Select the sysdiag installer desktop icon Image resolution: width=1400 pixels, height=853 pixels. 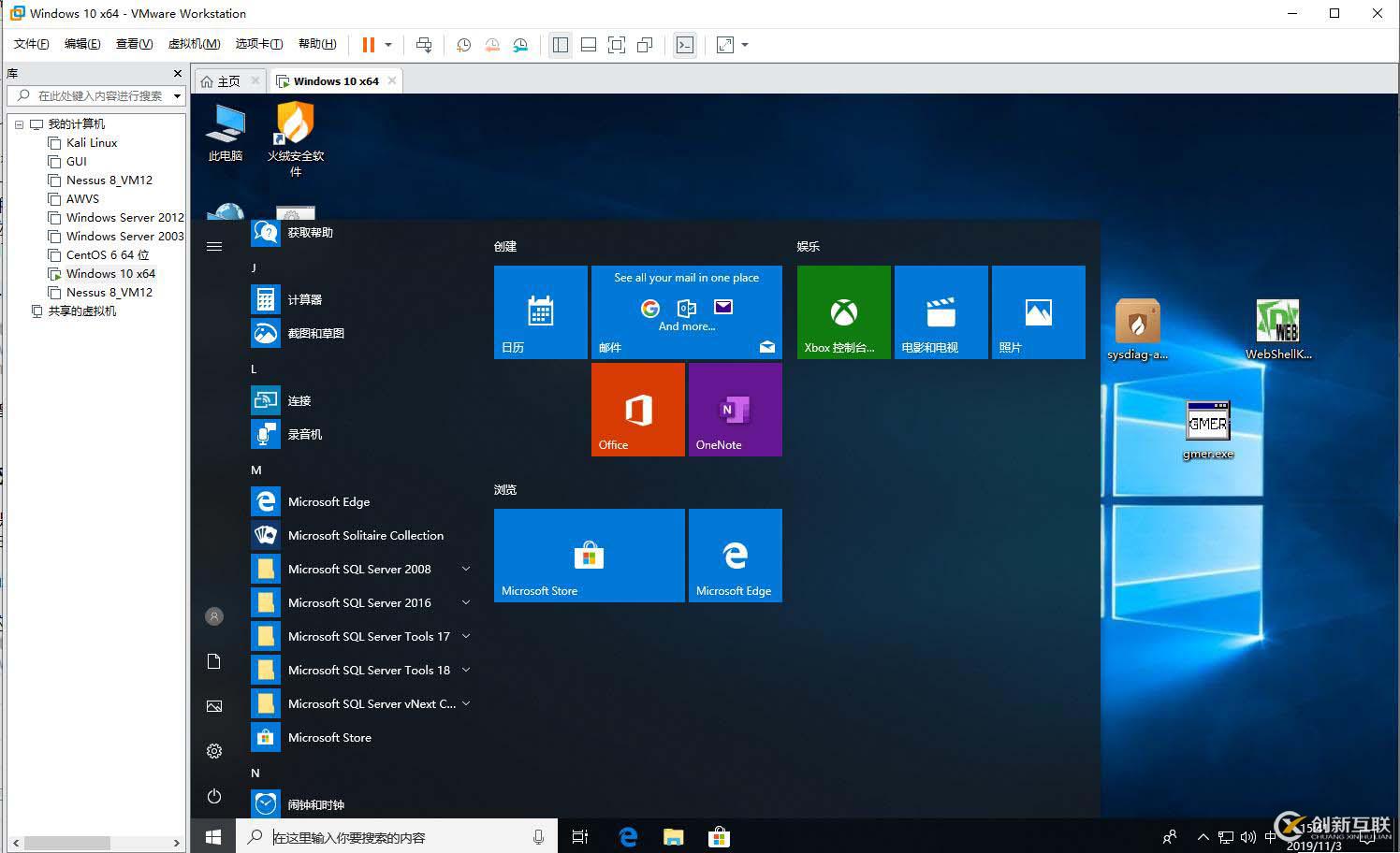(1137, 330)
